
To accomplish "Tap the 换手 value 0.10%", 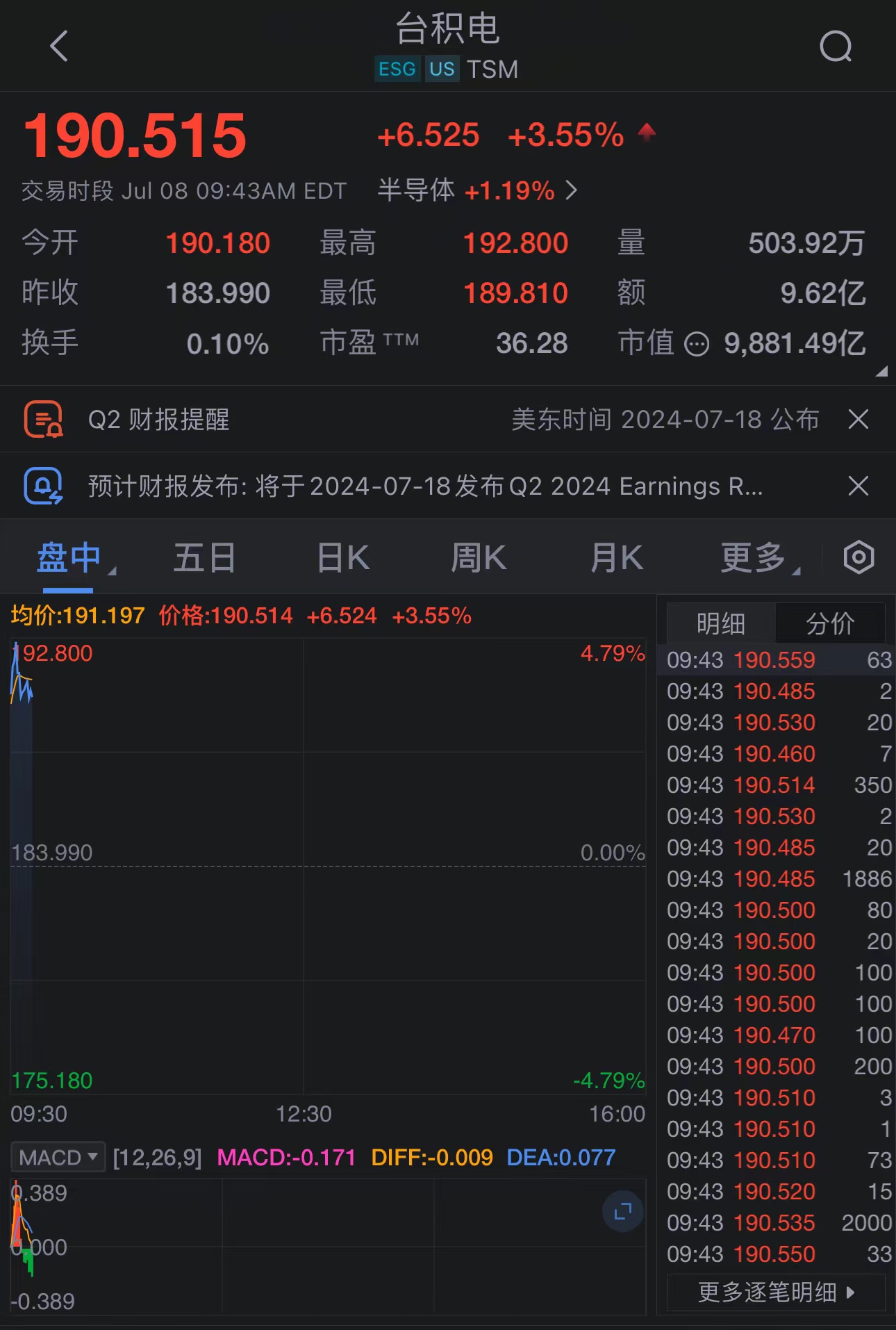I will (228, 343).
